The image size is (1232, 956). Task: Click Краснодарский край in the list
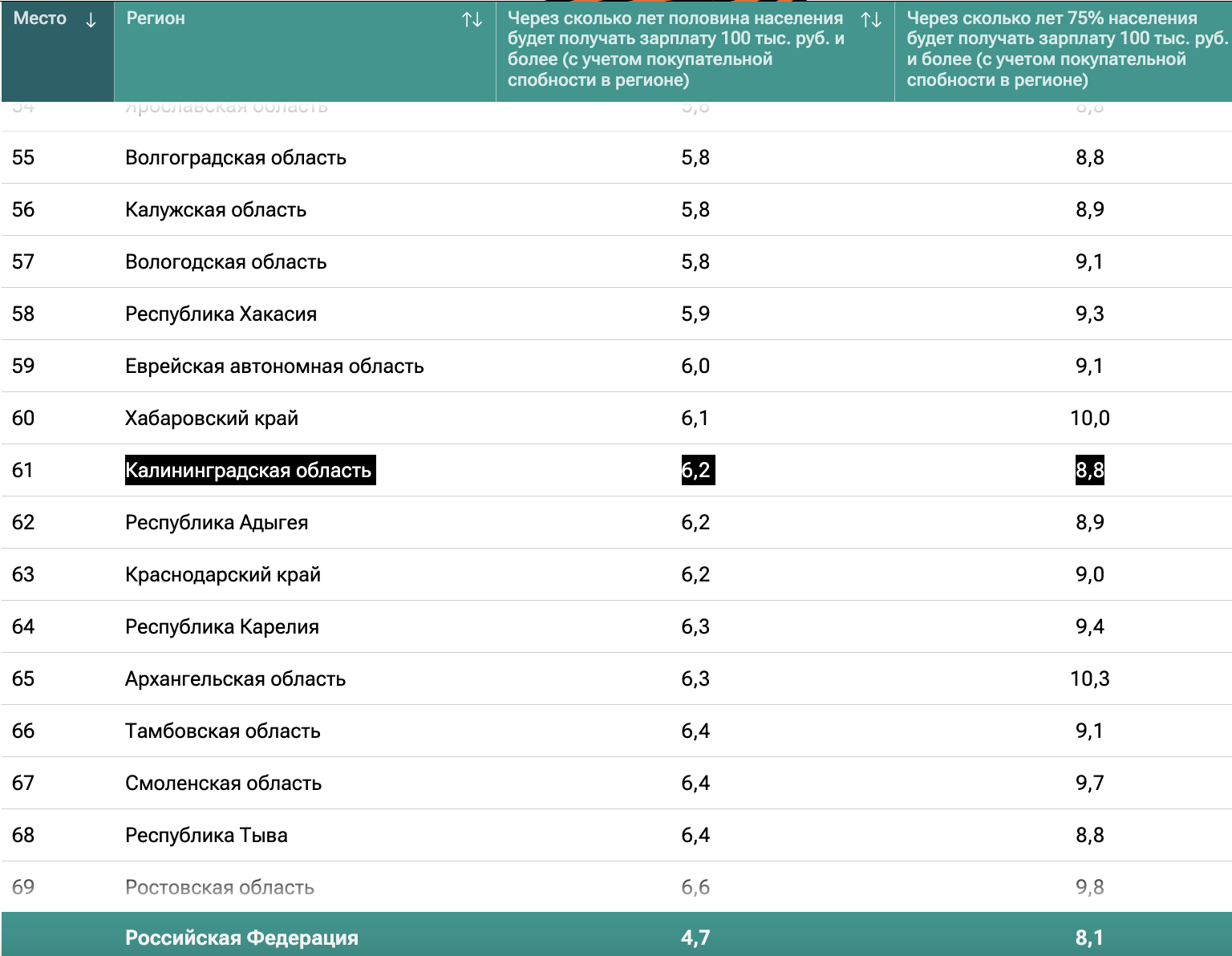point(223,574)
